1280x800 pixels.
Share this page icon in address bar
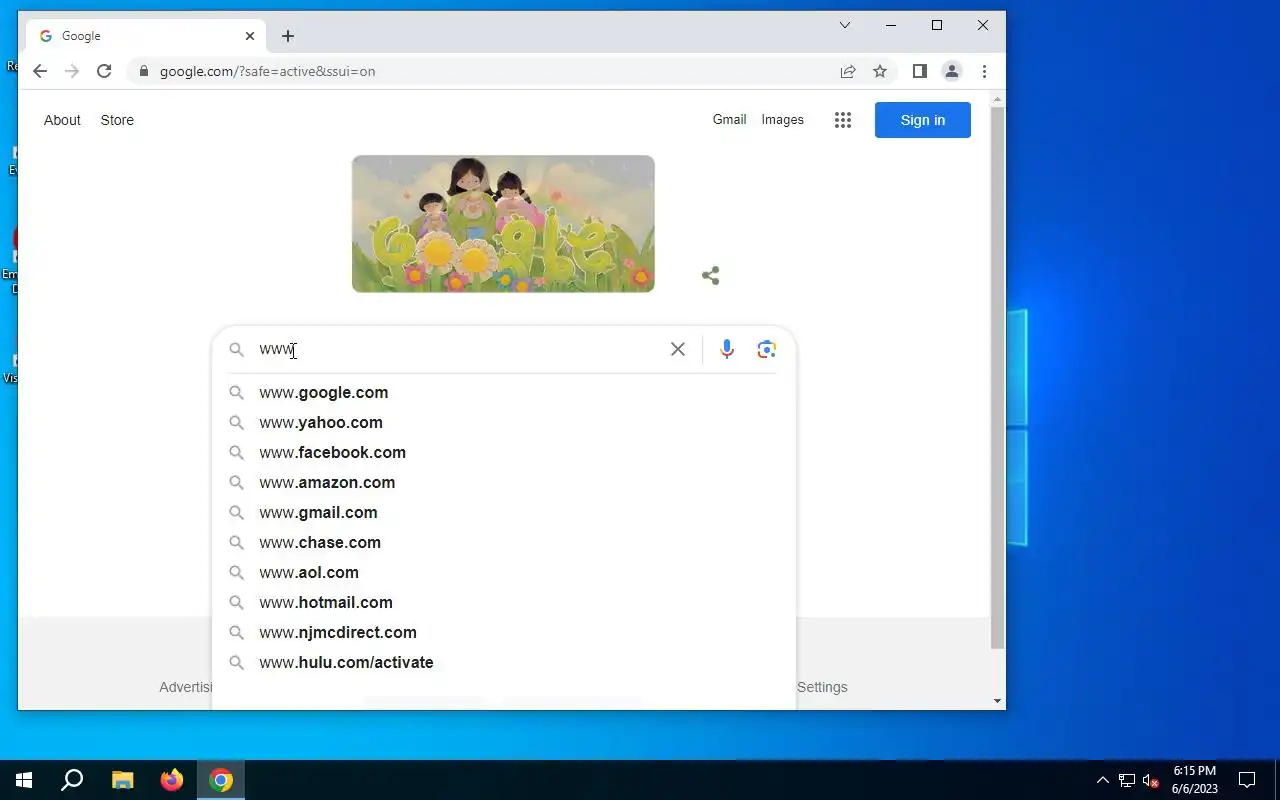tap(848, 71)
